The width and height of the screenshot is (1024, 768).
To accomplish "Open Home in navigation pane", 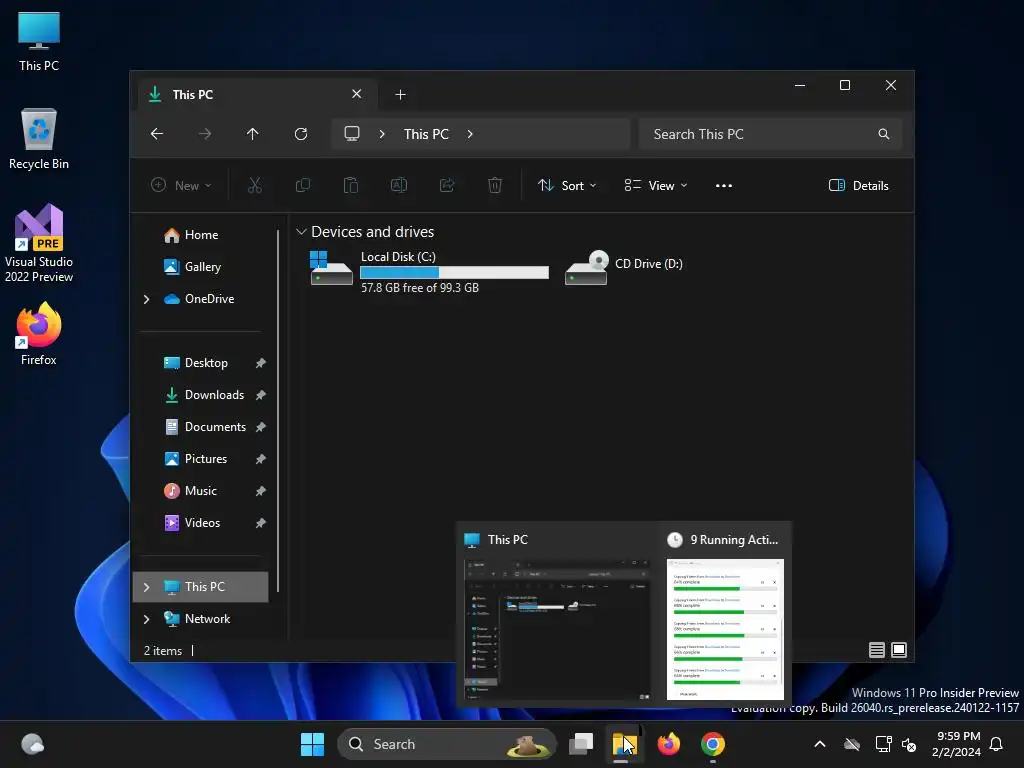I will coord(201,235).
